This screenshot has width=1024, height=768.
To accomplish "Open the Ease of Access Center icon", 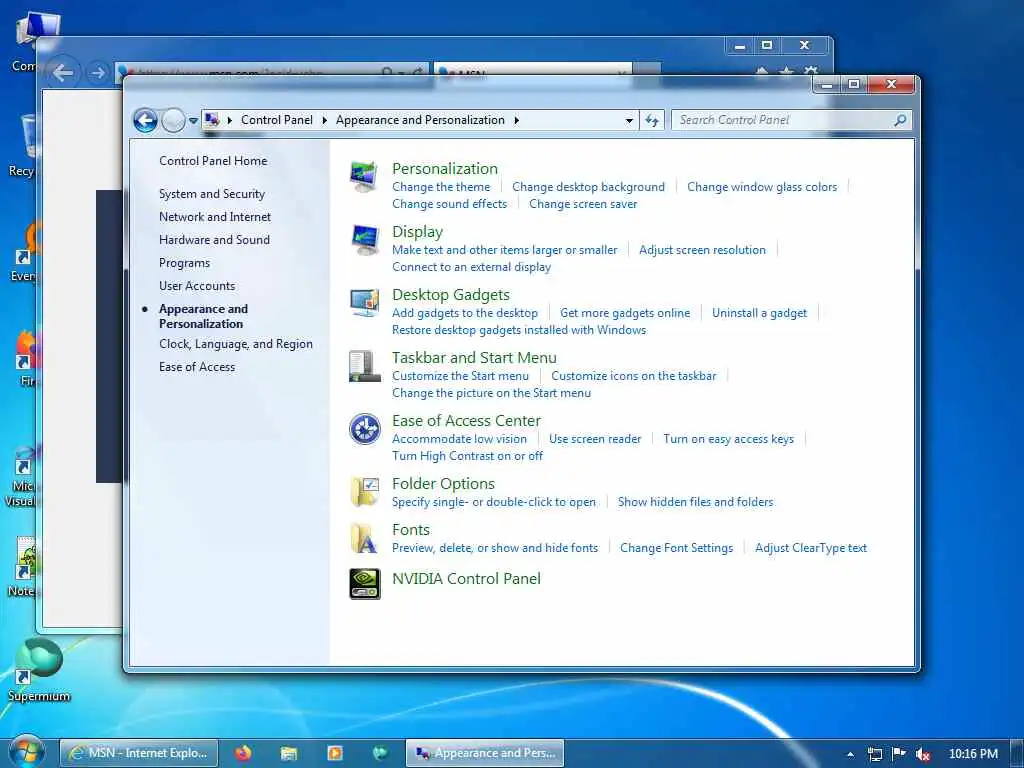I will pos(364,429).
